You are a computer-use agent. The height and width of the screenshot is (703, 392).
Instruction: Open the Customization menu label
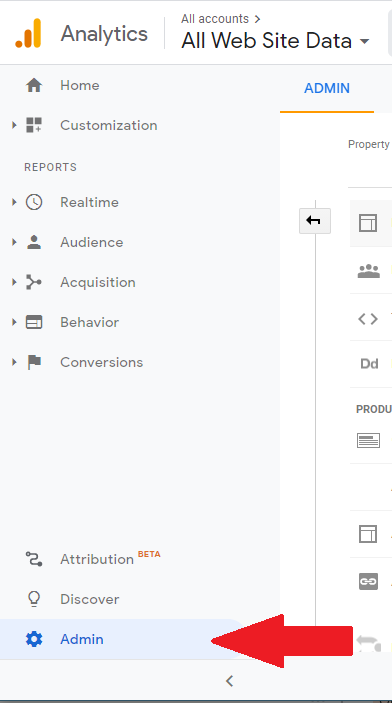tap(109, 125)
